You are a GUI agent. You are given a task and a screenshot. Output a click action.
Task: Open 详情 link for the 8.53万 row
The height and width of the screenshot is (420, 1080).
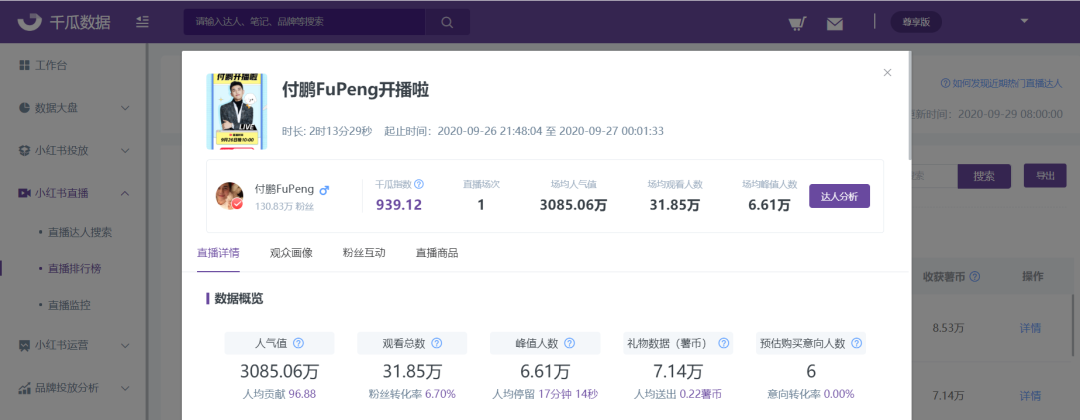click(1030, 328)
